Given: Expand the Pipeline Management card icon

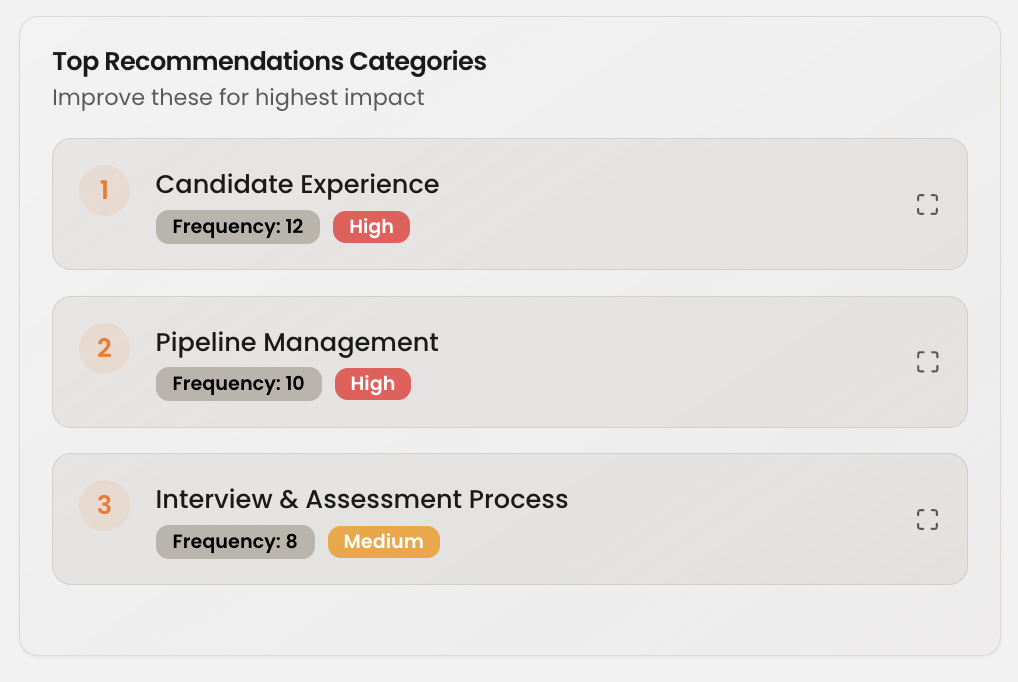Looking at the screenshot, I should [927, 362].
